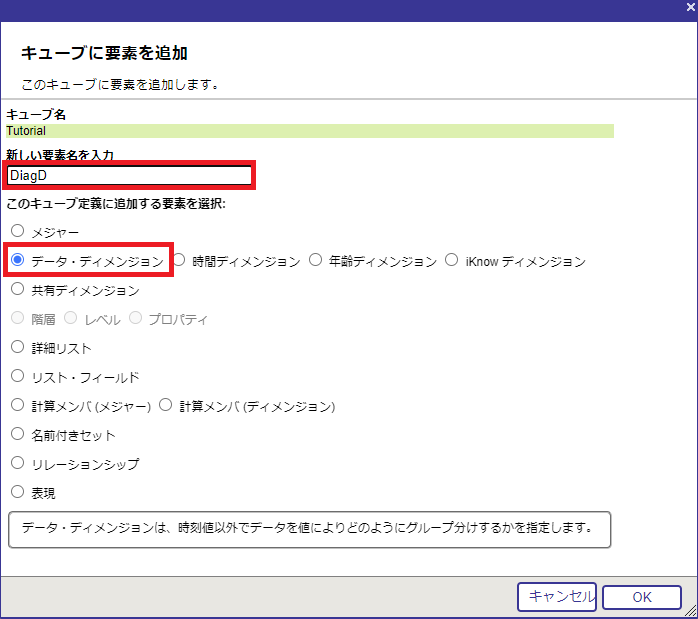698x619 pixels.
Task: Click the Tutorial cube name field
Action: pyautogui.click(x=309, y=130)
